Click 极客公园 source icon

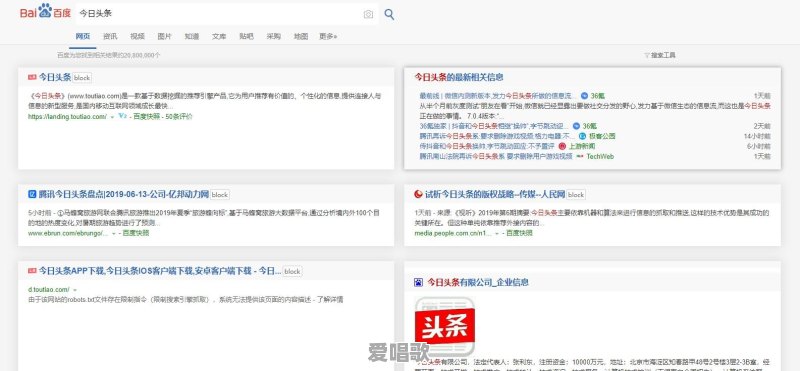coord(582,136)
